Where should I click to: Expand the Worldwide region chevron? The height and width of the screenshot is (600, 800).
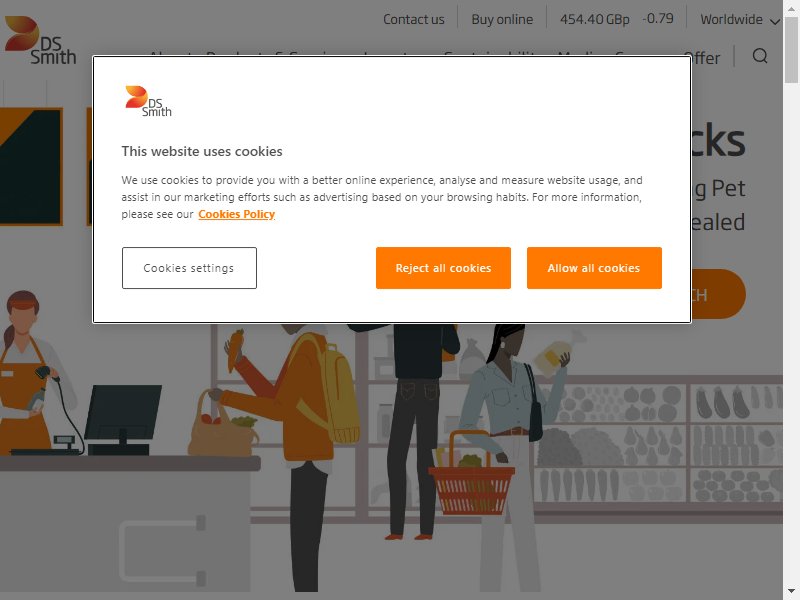[774, 21]
